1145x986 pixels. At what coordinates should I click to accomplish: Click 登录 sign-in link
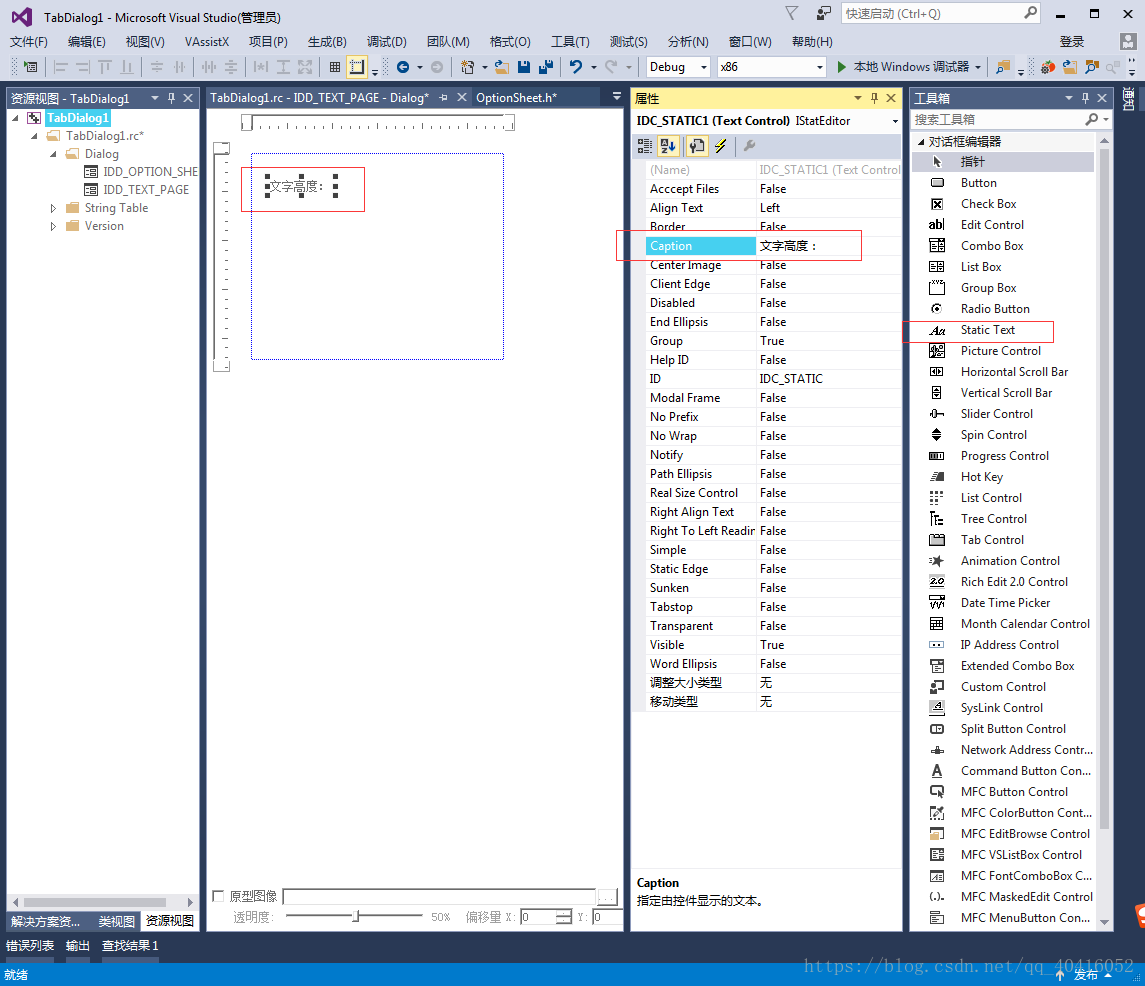pos(1071,42)
